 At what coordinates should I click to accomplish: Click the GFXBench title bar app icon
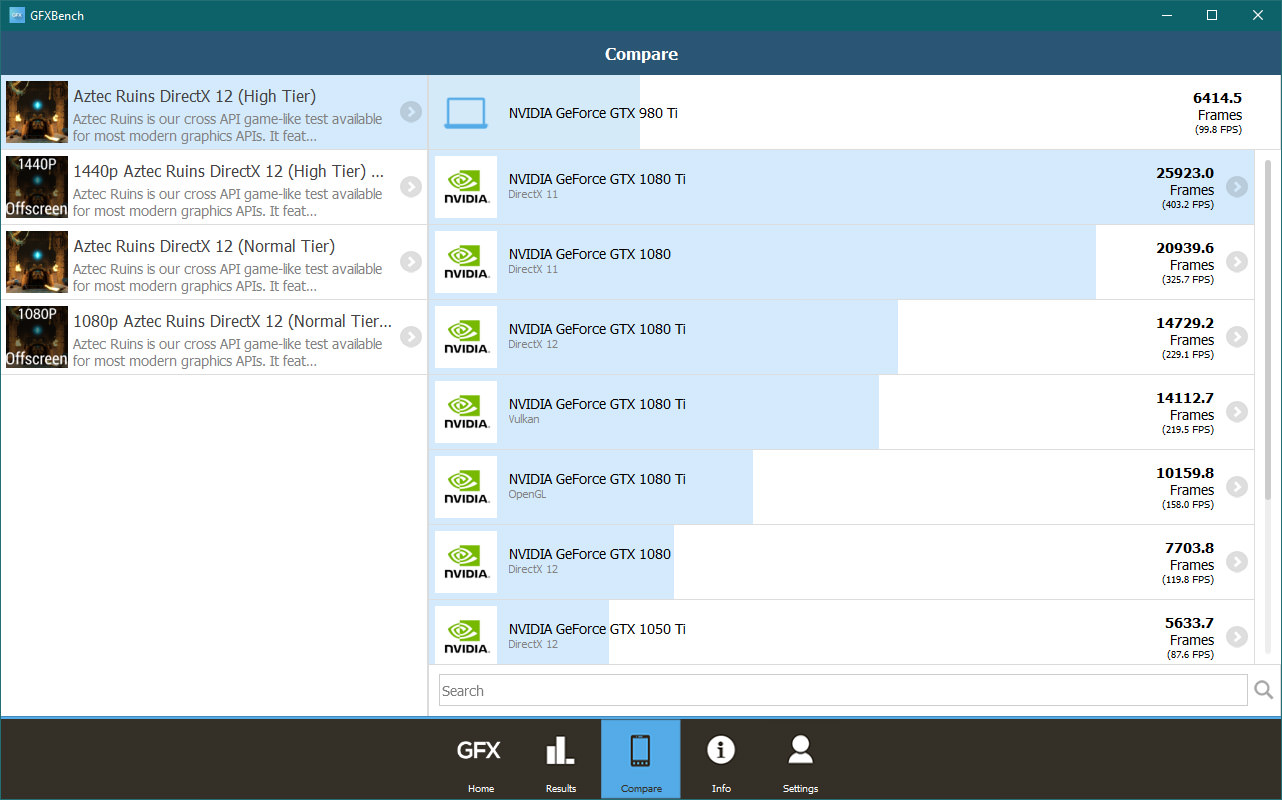pos(16,15)
